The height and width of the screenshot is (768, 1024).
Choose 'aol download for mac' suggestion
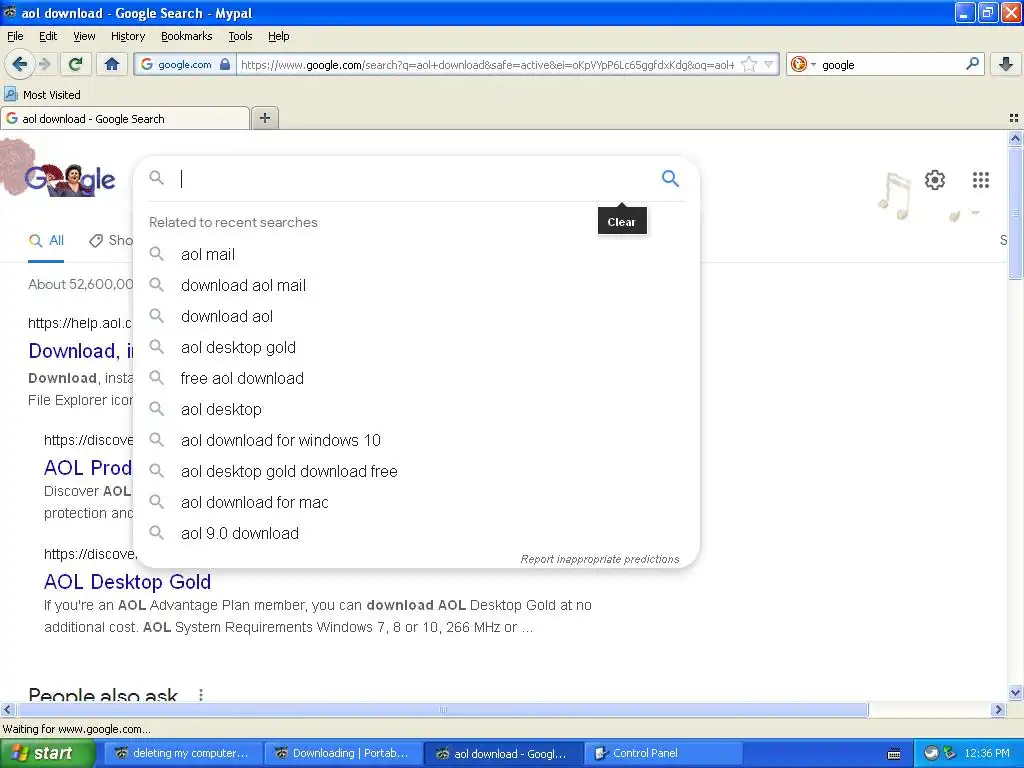point(416,502)
